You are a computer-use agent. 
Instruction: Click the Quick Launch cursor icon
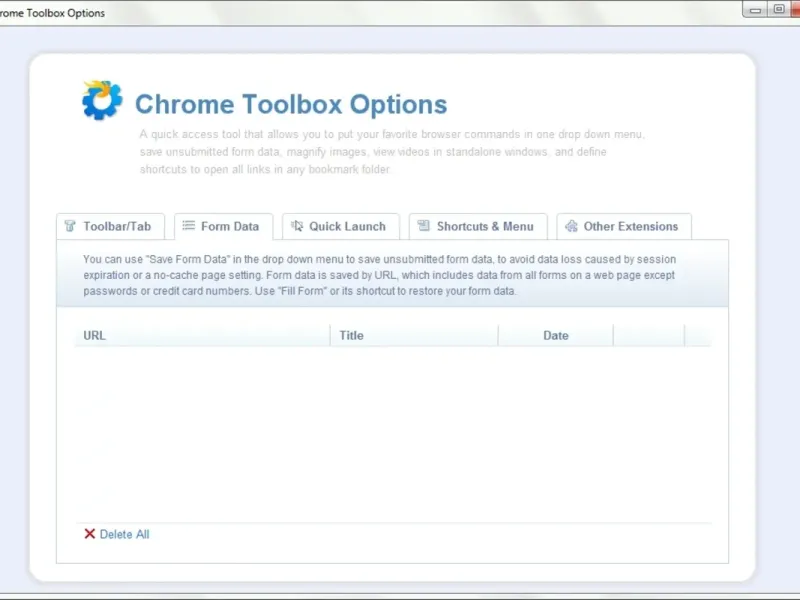(x=297, y=226)
